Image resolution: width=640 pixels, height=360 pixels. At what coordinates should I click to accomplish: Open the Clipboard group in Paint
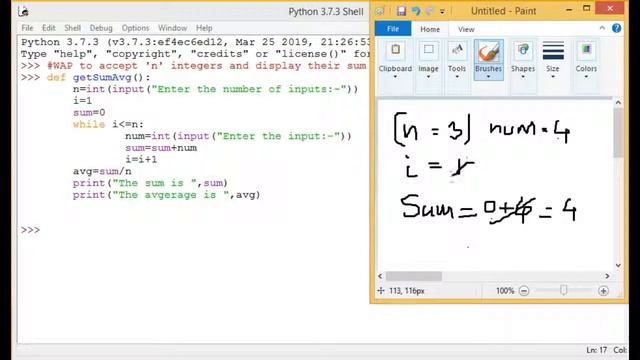395,60
